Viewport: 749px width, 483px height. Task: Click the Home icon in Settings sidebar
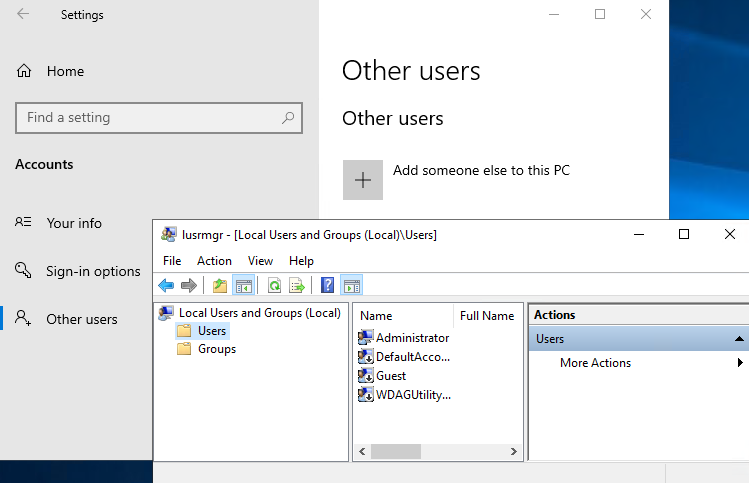pyautogui.click(x=24, y=71)
